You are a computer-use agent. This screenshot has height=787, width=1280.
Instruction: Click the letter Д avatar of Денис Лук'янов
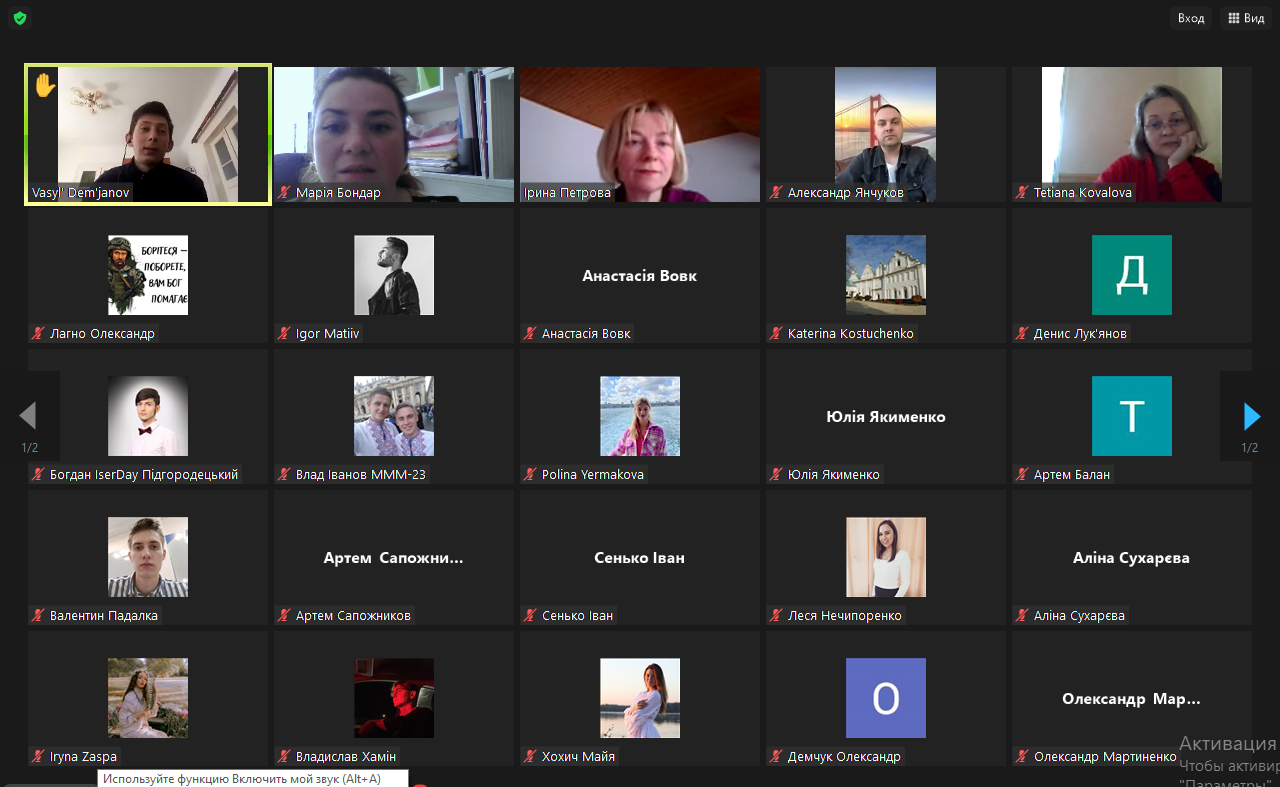(x=1131, y=275)
